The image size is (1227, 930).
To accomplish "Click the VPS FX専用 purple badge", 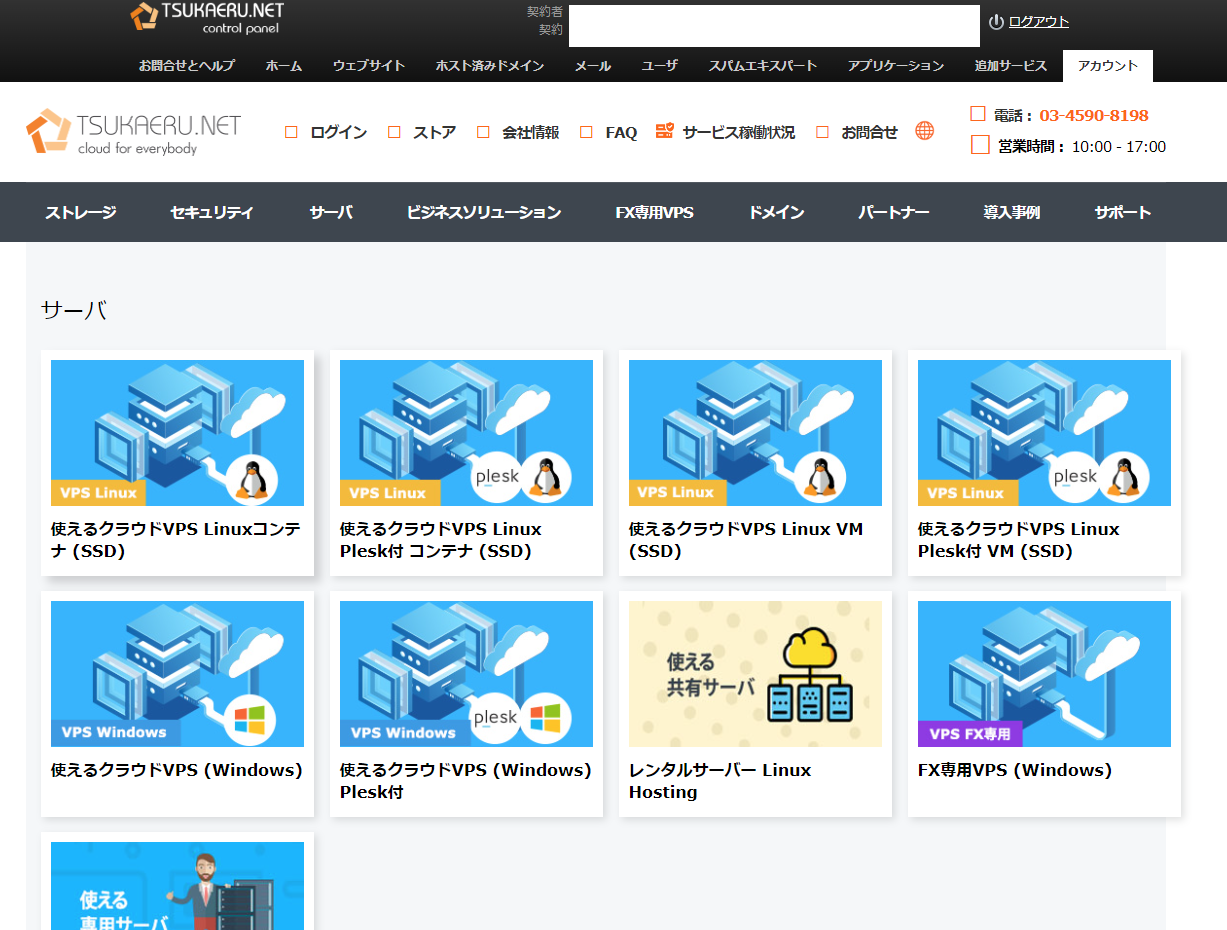I will tap(970, 734).
